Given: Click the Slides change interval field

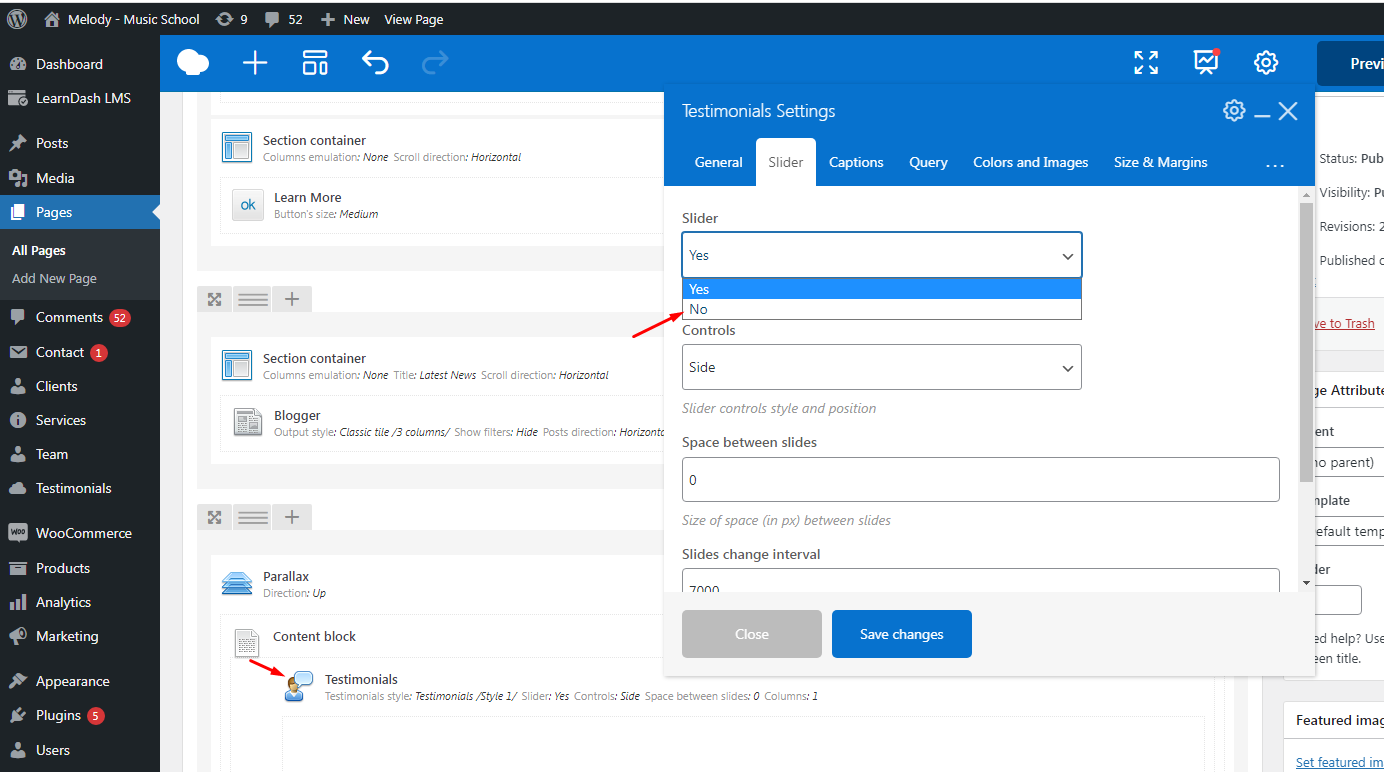Looking at the screenshot, I should pyautogui.click(x=981, y=580).
